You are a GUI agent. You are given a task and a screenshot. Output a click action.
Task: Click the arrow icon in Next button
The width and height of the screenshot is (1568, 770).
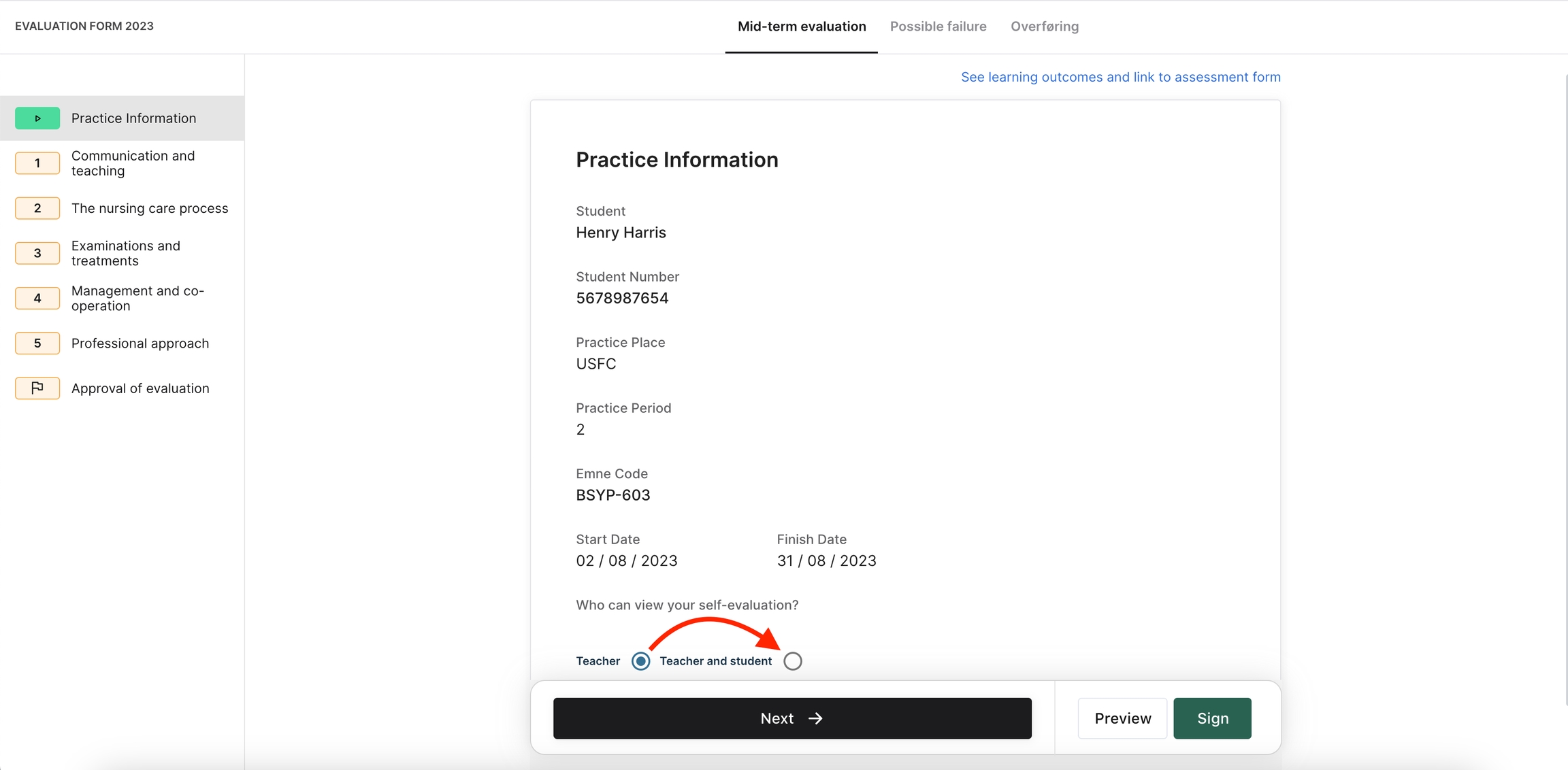pyautogui.click(x=815, y=718)
